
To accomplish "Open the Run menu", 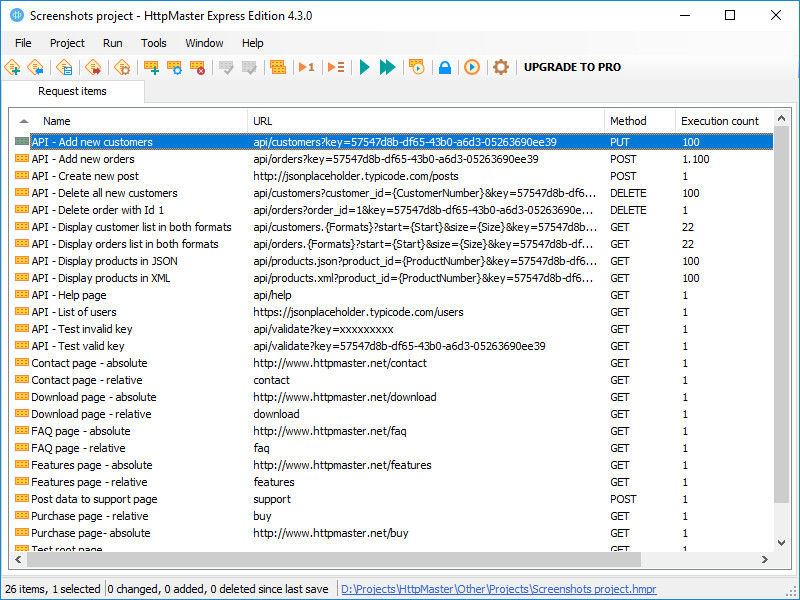I will 113,43.
